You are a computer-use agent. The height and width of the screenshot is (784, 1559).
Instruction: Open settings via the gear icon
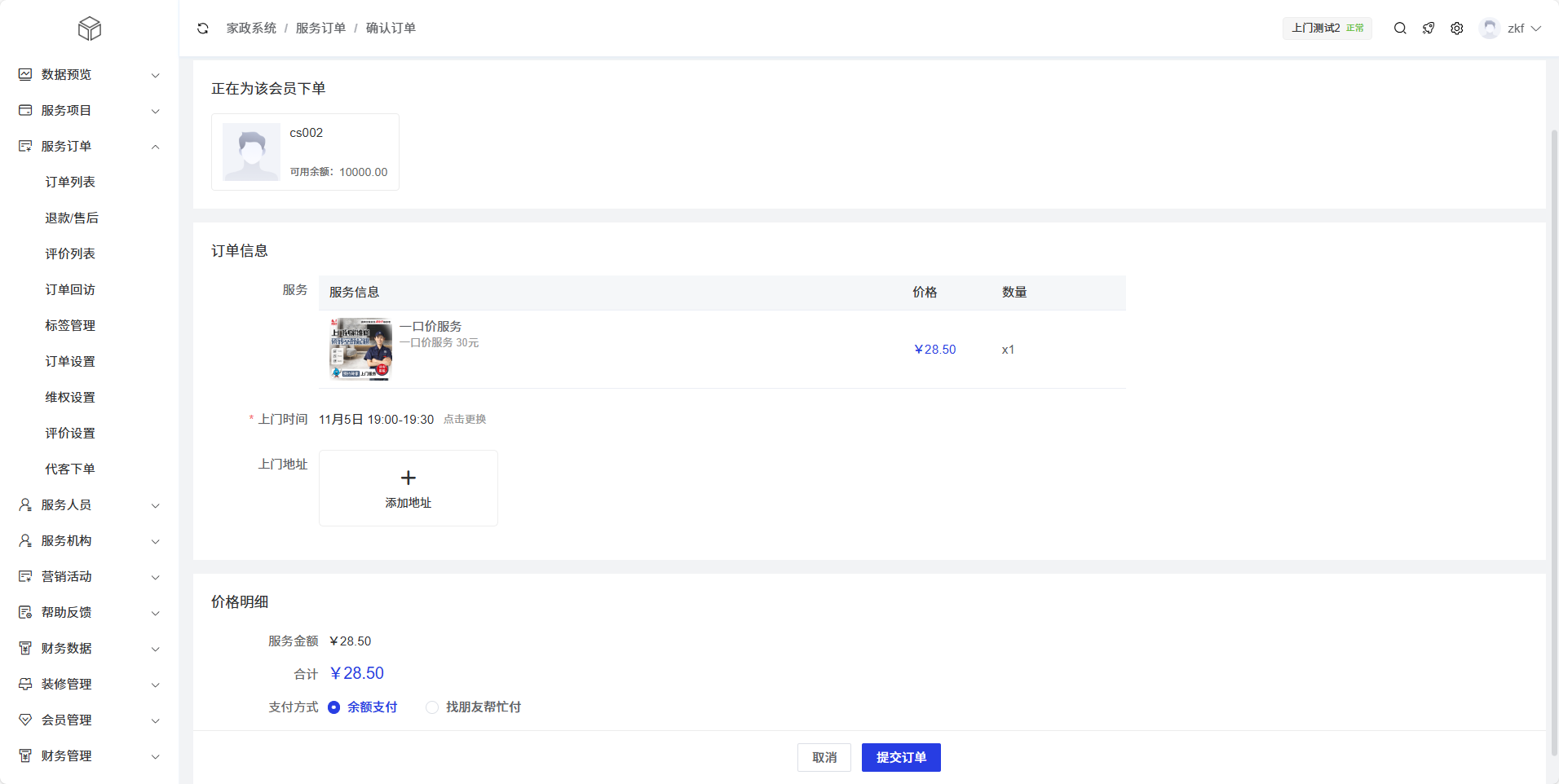tap(1457, 29)
